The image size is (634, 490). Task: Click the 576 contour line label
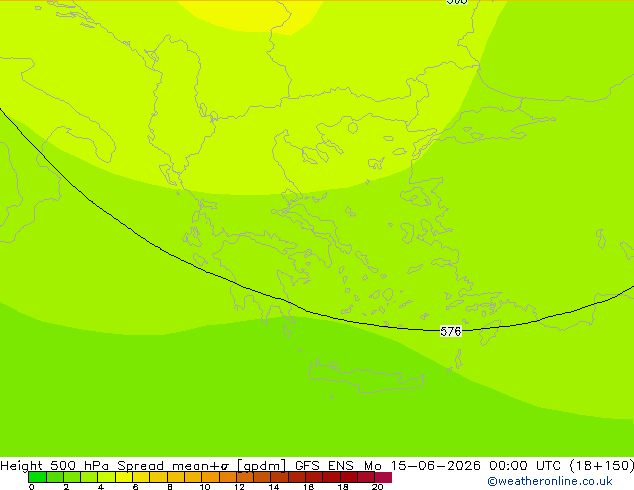450,332
